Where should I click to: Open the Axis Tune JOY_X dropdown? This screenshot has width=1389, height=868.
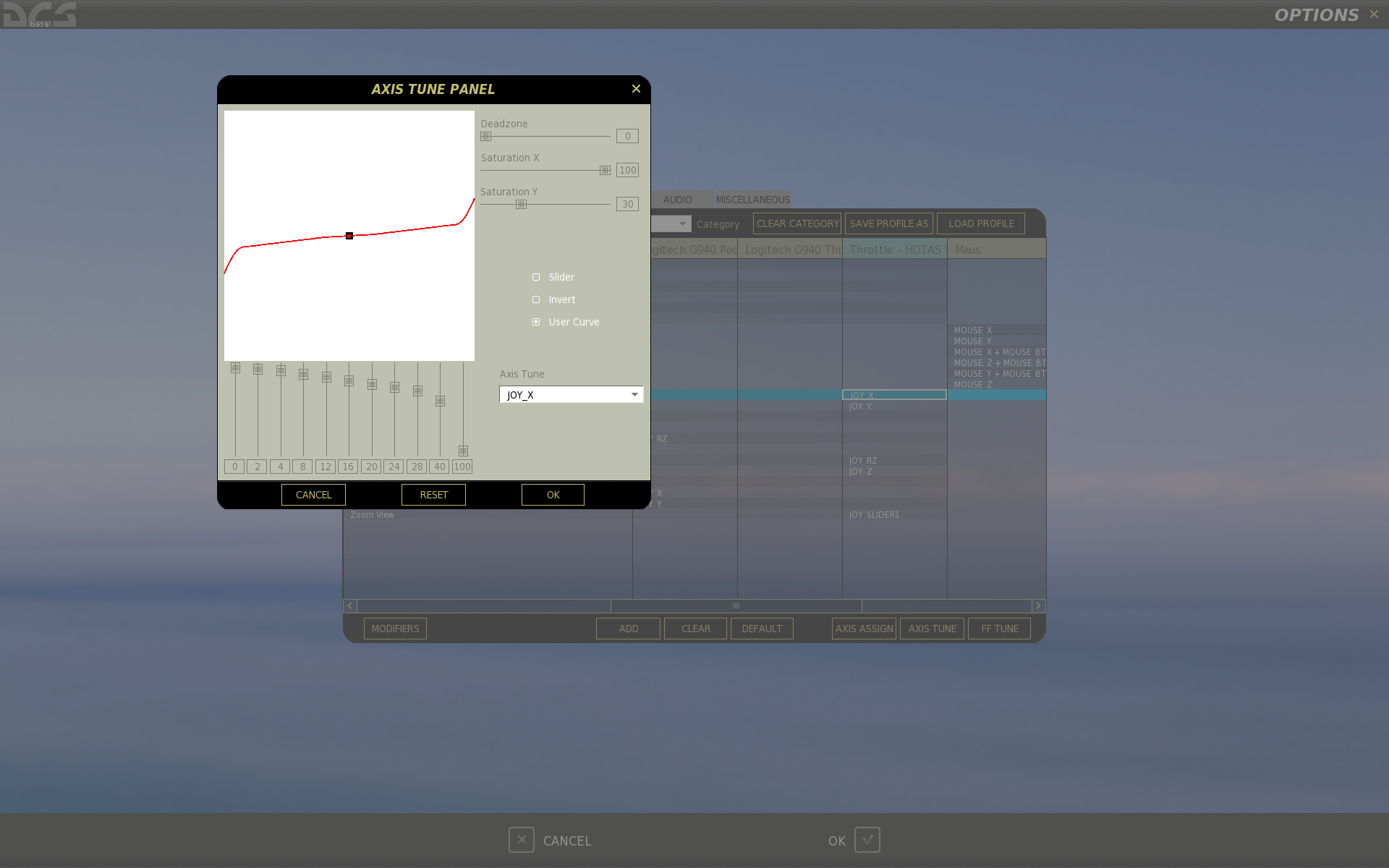(571, 394)
